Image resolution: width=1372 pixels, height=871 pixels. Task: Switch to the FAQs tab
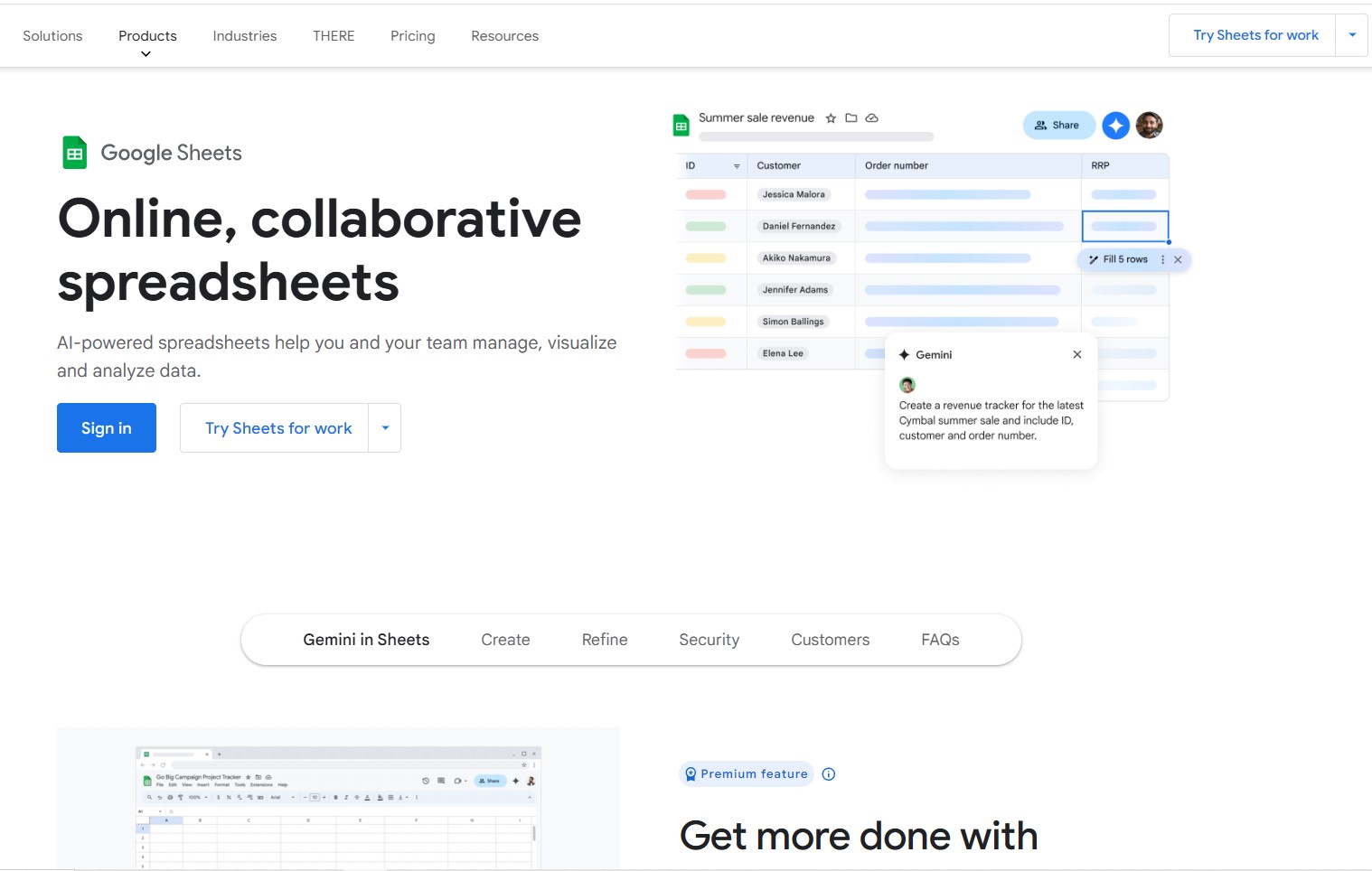pos(940,640)
